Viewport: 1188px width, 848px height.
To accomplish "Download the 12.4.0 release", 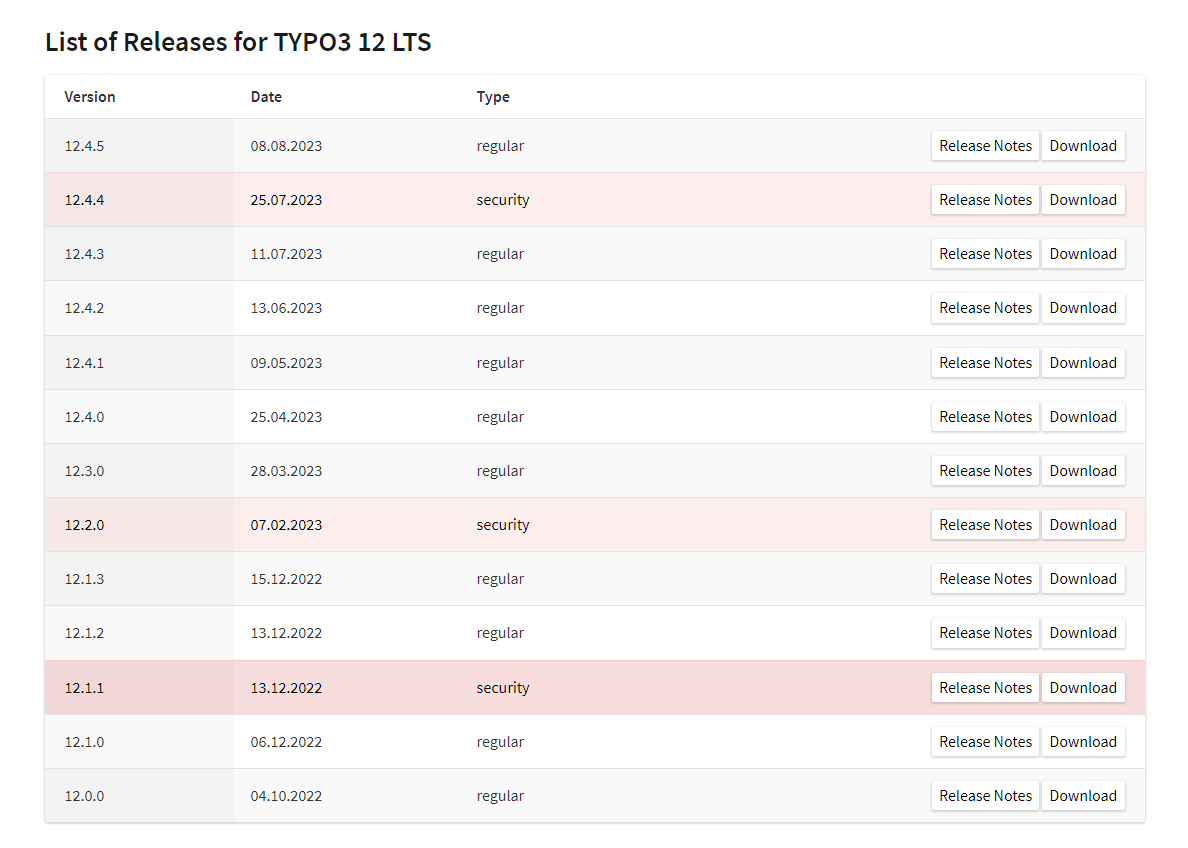I will (x=1083, y=417).
